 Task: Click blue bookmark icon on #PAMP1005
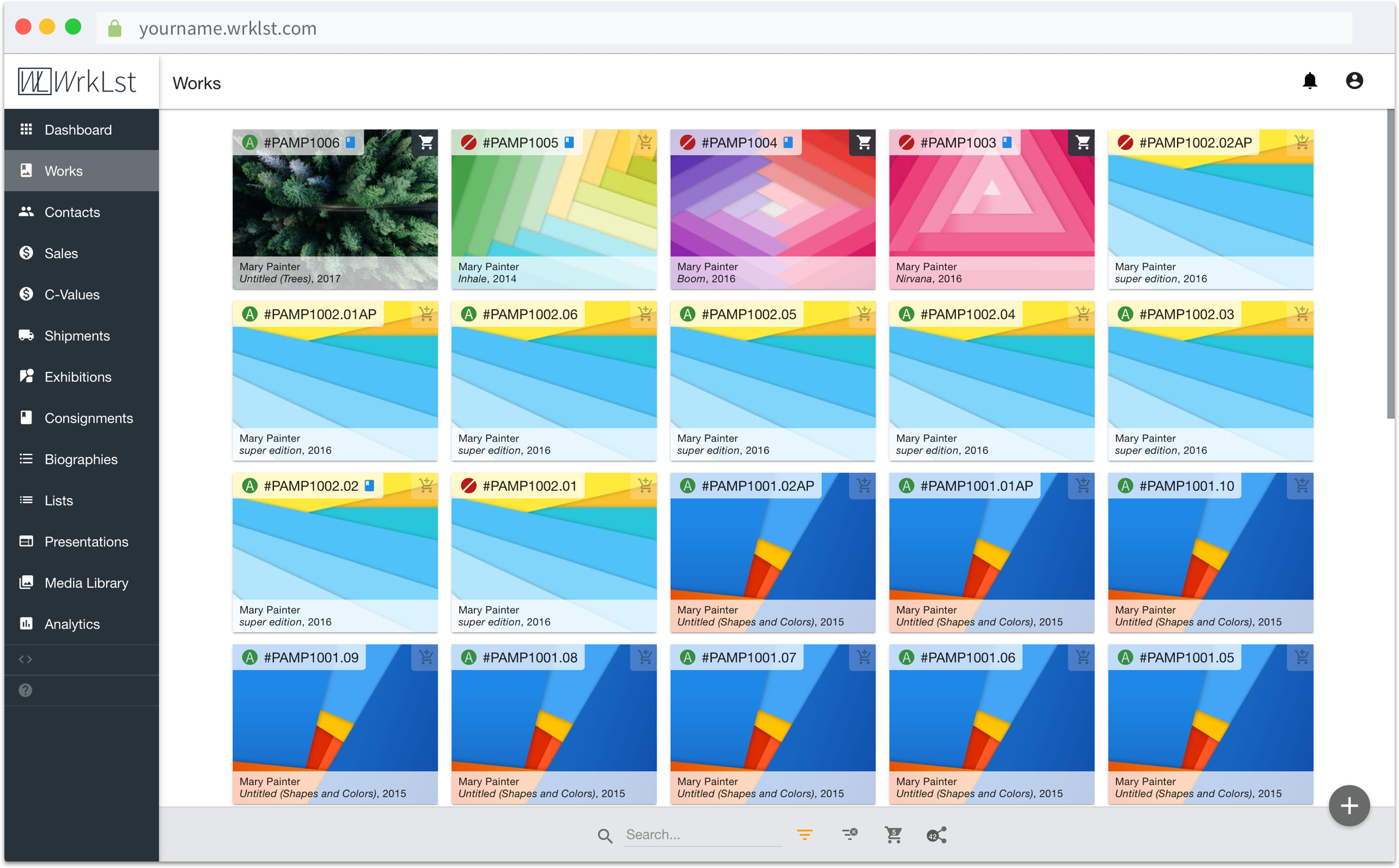pos(569,142)
